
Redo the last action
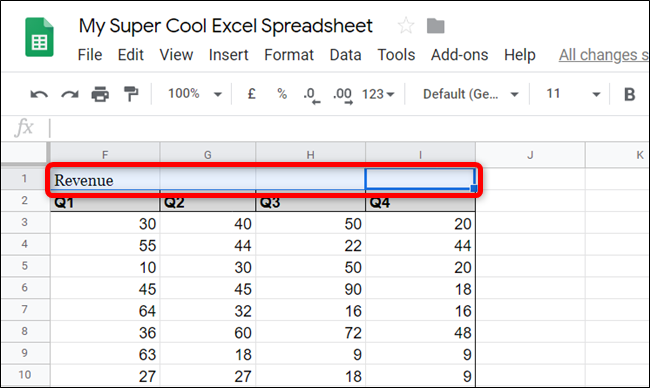click(70, 95)
